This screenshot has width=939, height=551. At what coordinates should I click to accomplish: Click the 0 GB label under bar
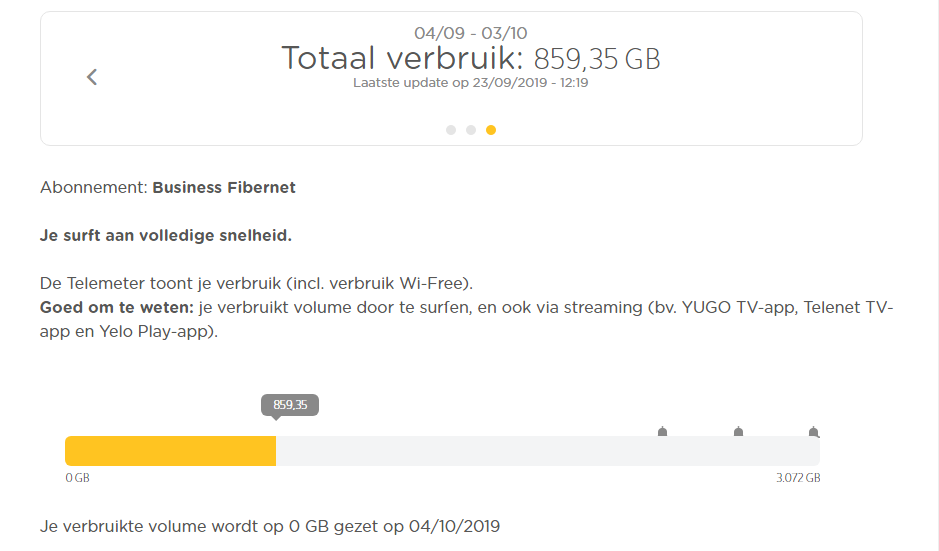(x=77, y=478)
